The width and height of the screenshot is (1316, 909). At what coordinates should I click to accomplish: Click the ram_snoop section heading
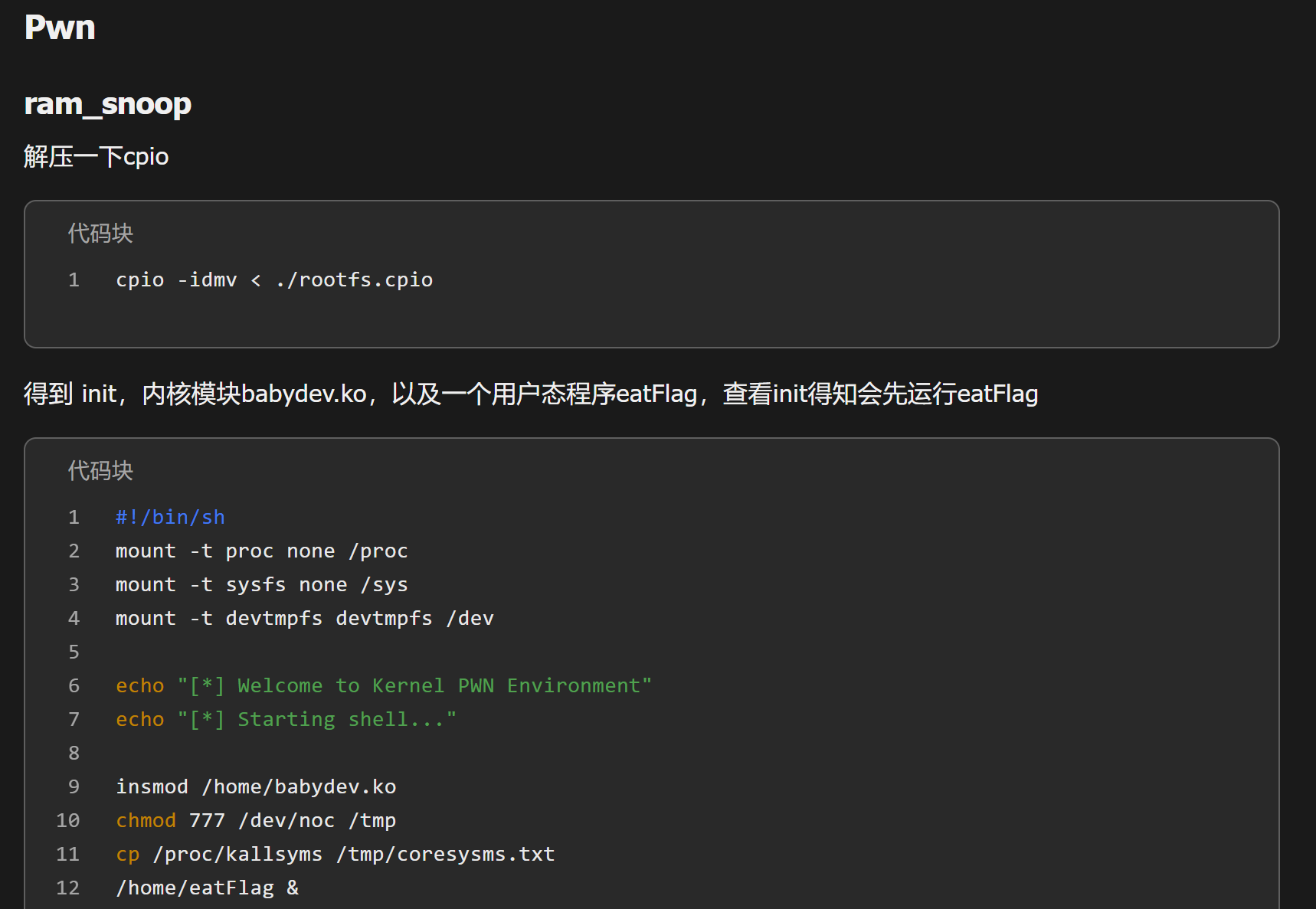point(107,103)
